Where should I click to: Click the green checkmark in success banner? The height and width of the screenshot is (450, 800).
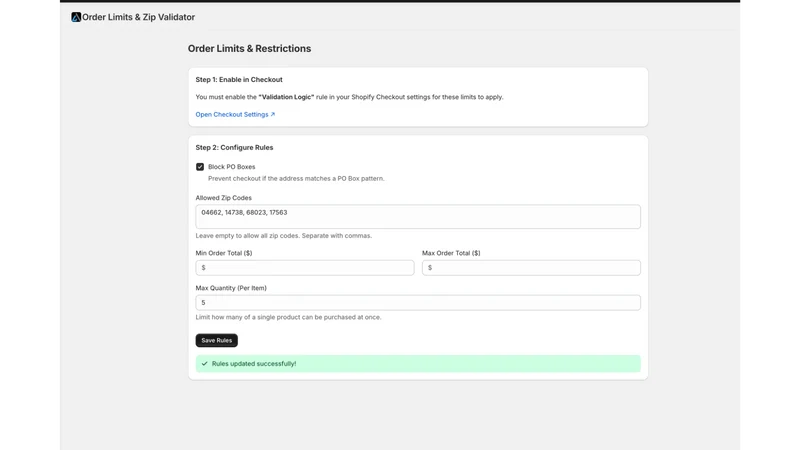tap(205, 364)
